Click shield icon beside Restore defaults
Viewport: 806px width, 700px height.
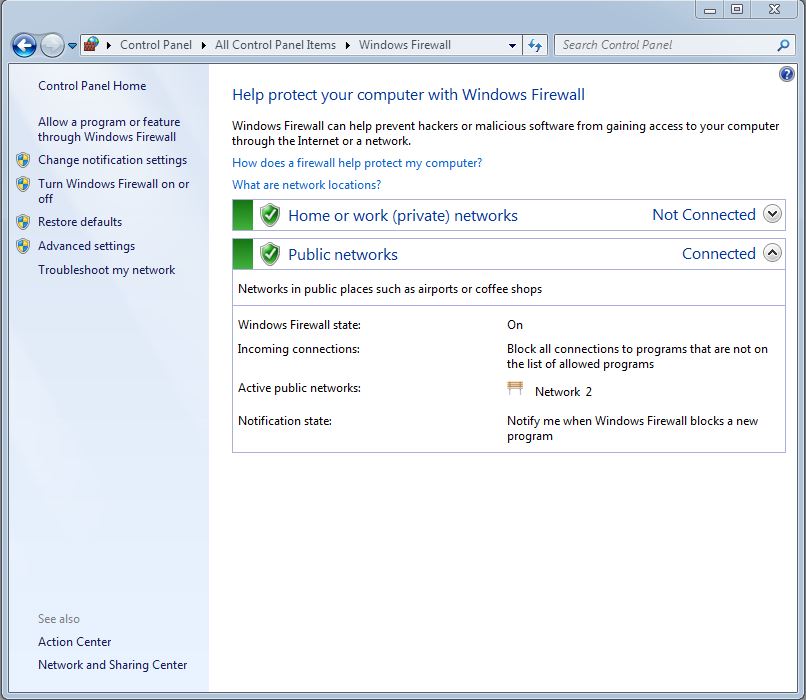tap(23, 222)
